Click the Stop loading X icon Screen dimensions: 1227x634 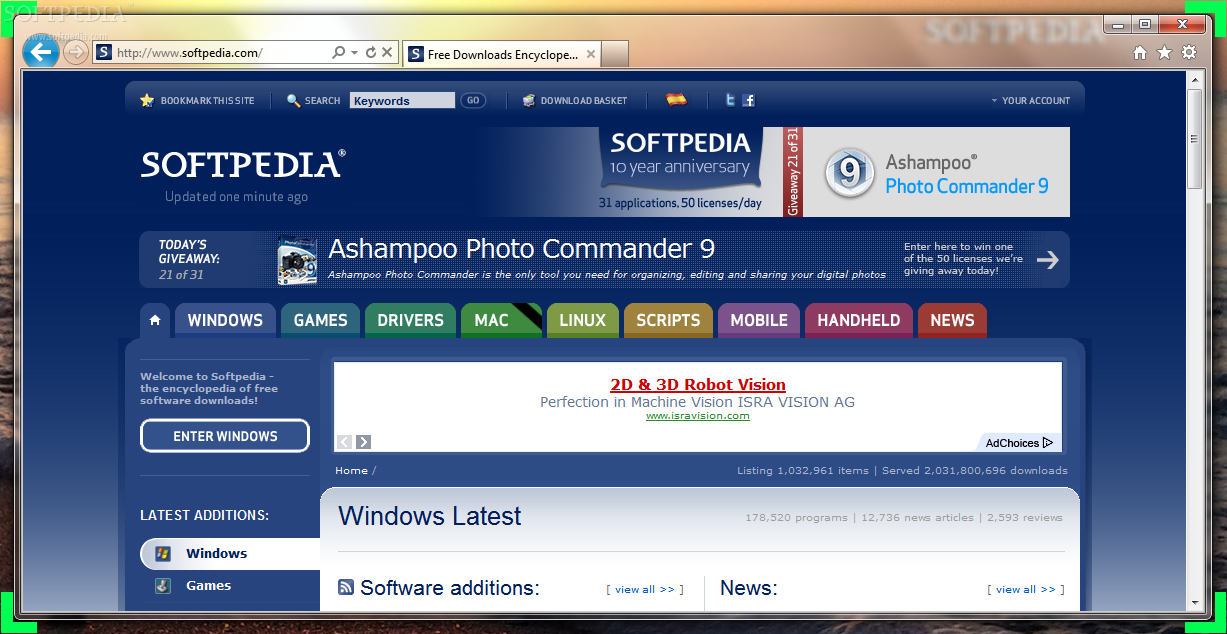pyautogui.click(x=387, y=52)
